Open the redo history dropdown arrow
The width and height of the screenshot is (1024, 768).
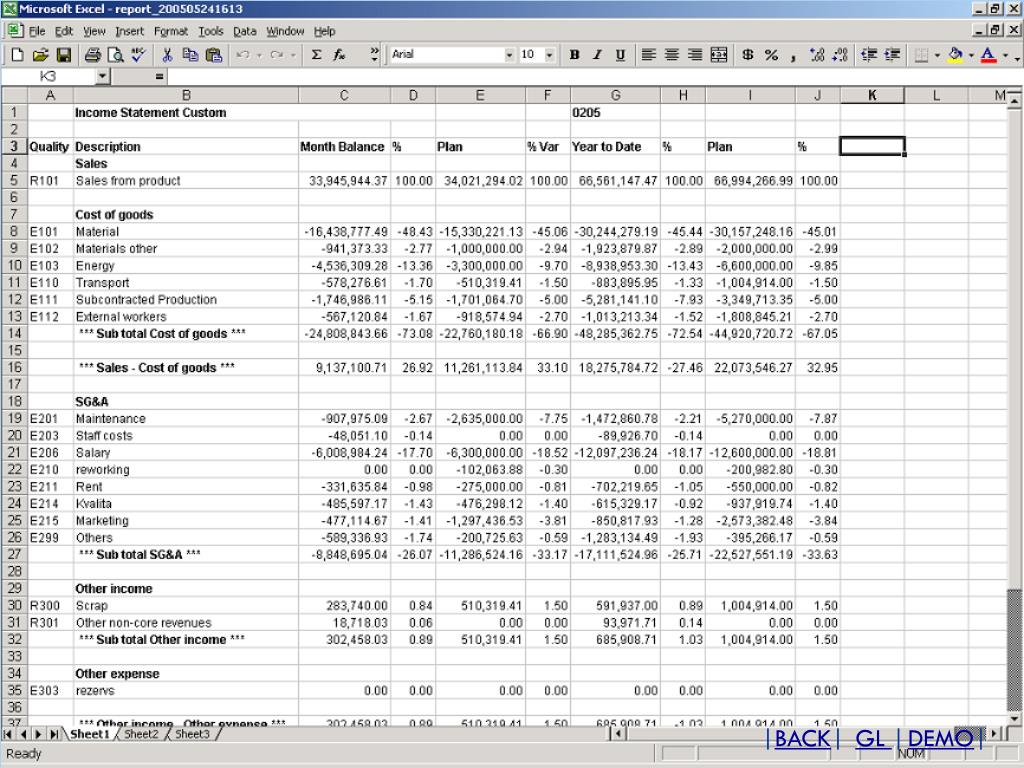pos(293,55)
